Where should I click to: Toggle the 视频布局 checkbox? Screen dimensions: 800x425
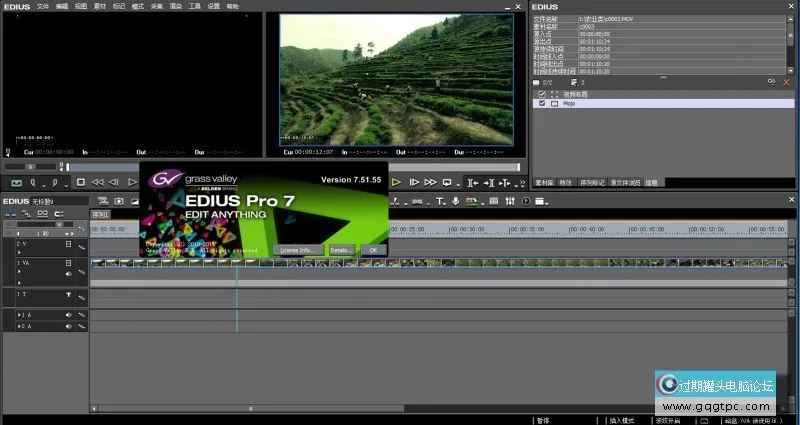542,93
